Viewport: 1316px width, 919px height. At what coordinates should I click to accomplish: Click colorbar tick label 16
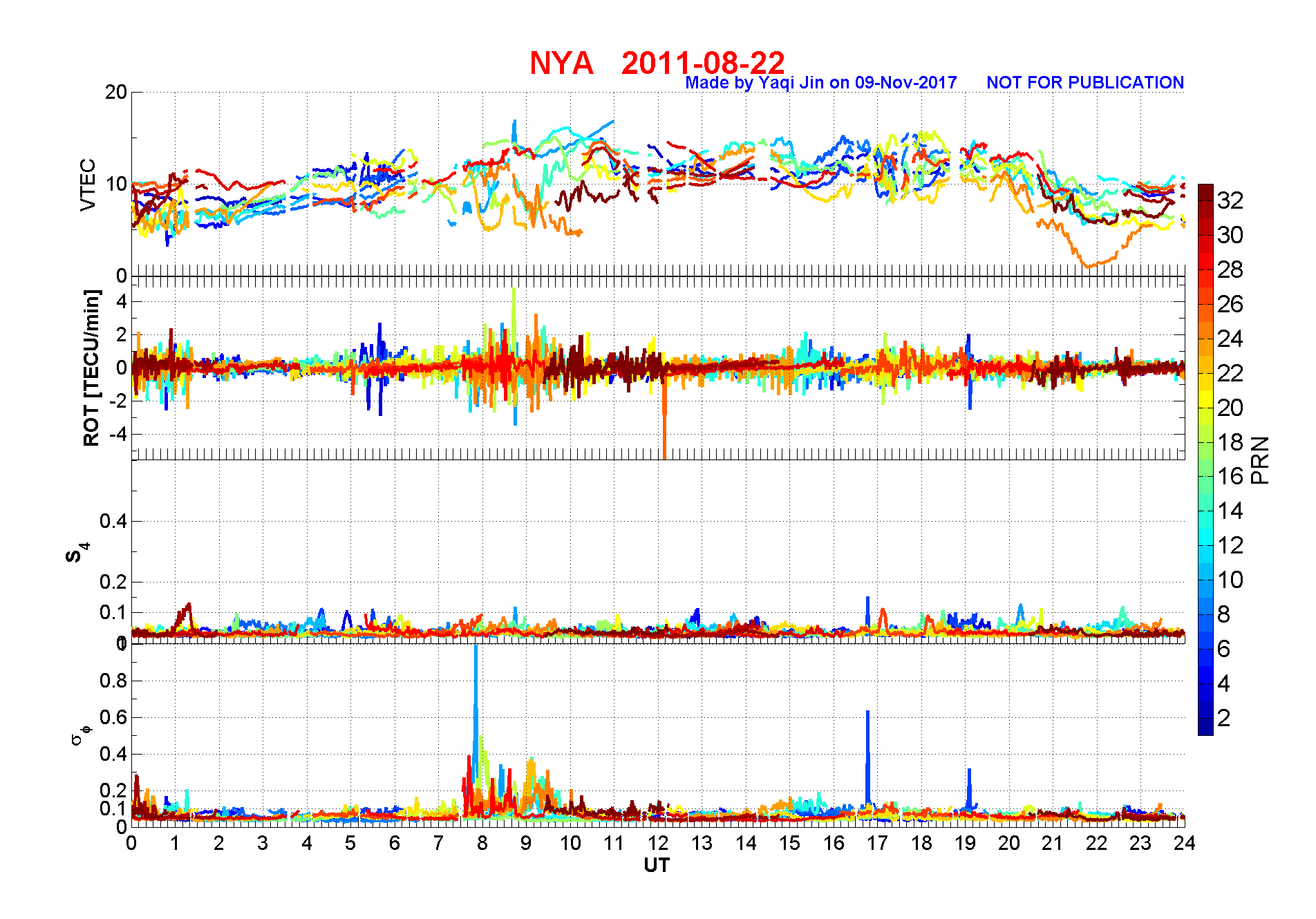tap(1230, 476)
